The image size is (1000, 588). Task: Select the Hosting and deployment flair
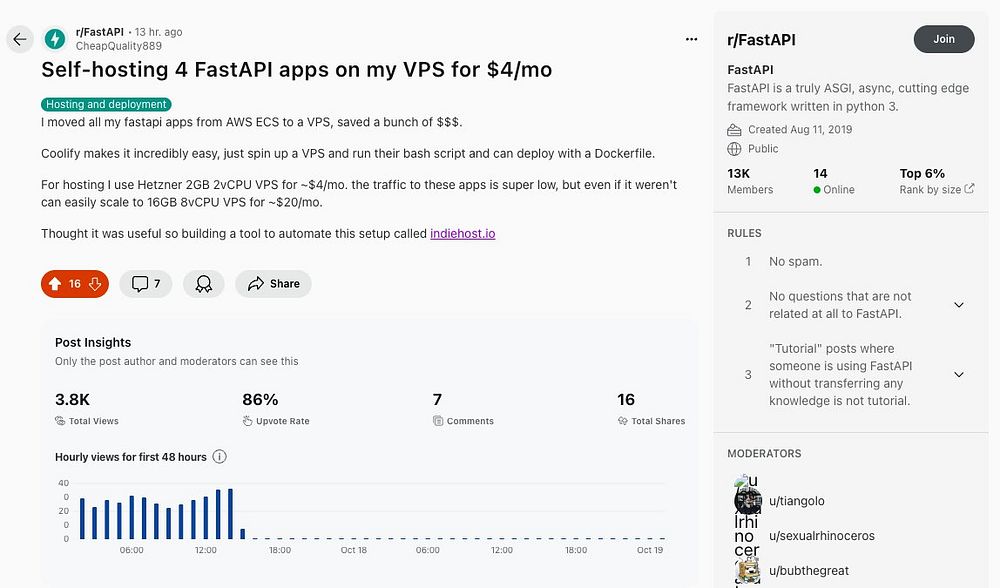(x=107, y=104)
